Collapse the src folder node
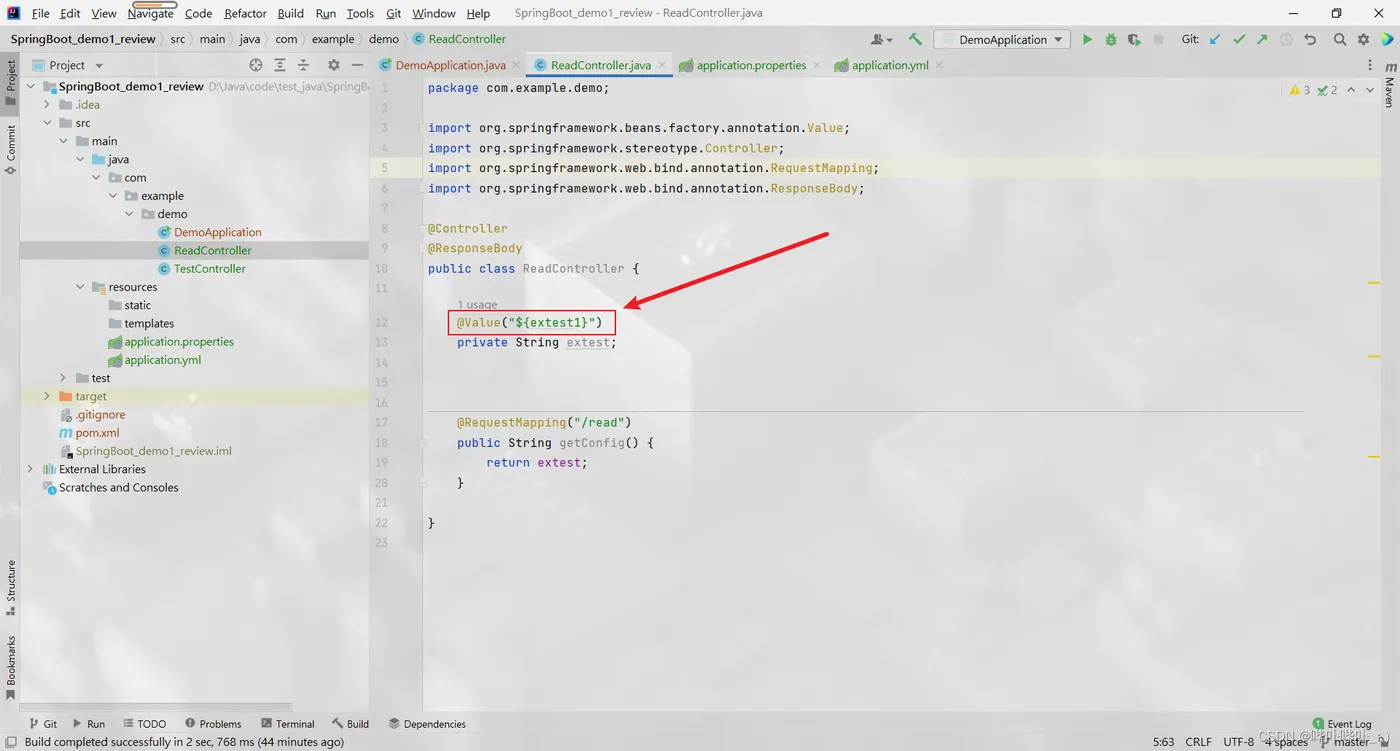This screenshot has width=1400, height=751. (47, 123)
